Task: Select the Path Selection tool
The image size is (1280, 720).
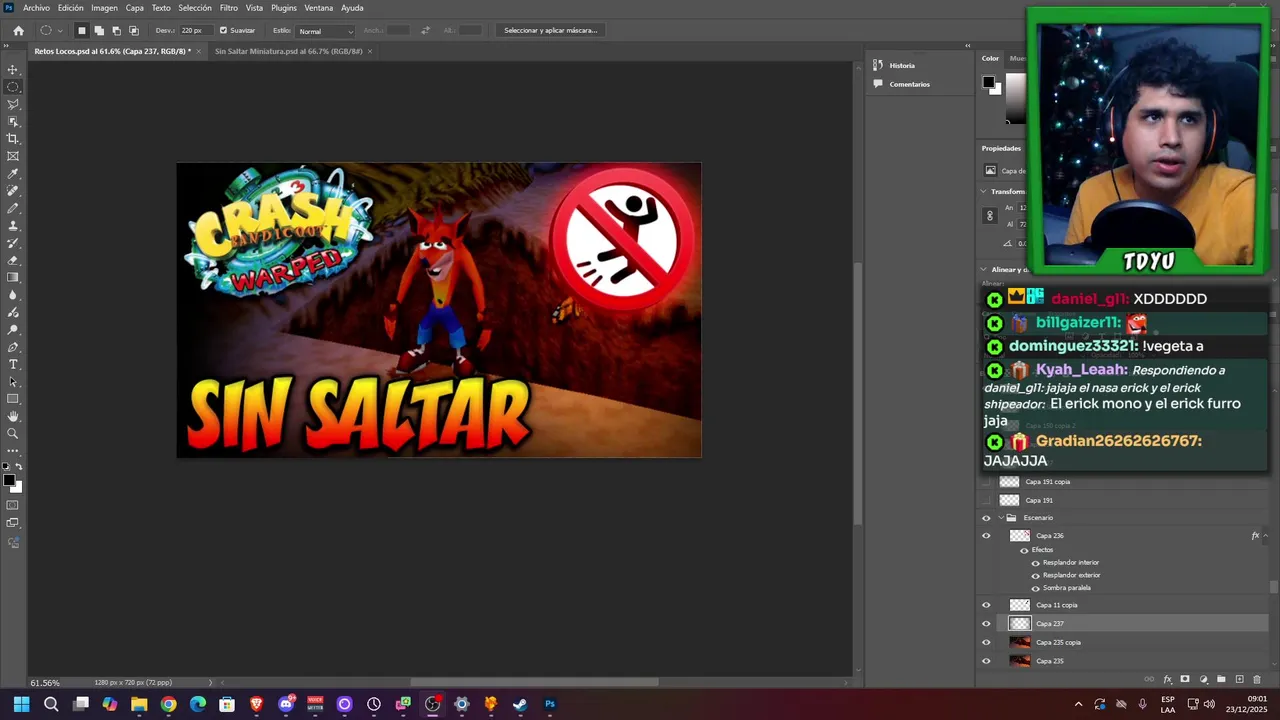Action: coord(13,382)
